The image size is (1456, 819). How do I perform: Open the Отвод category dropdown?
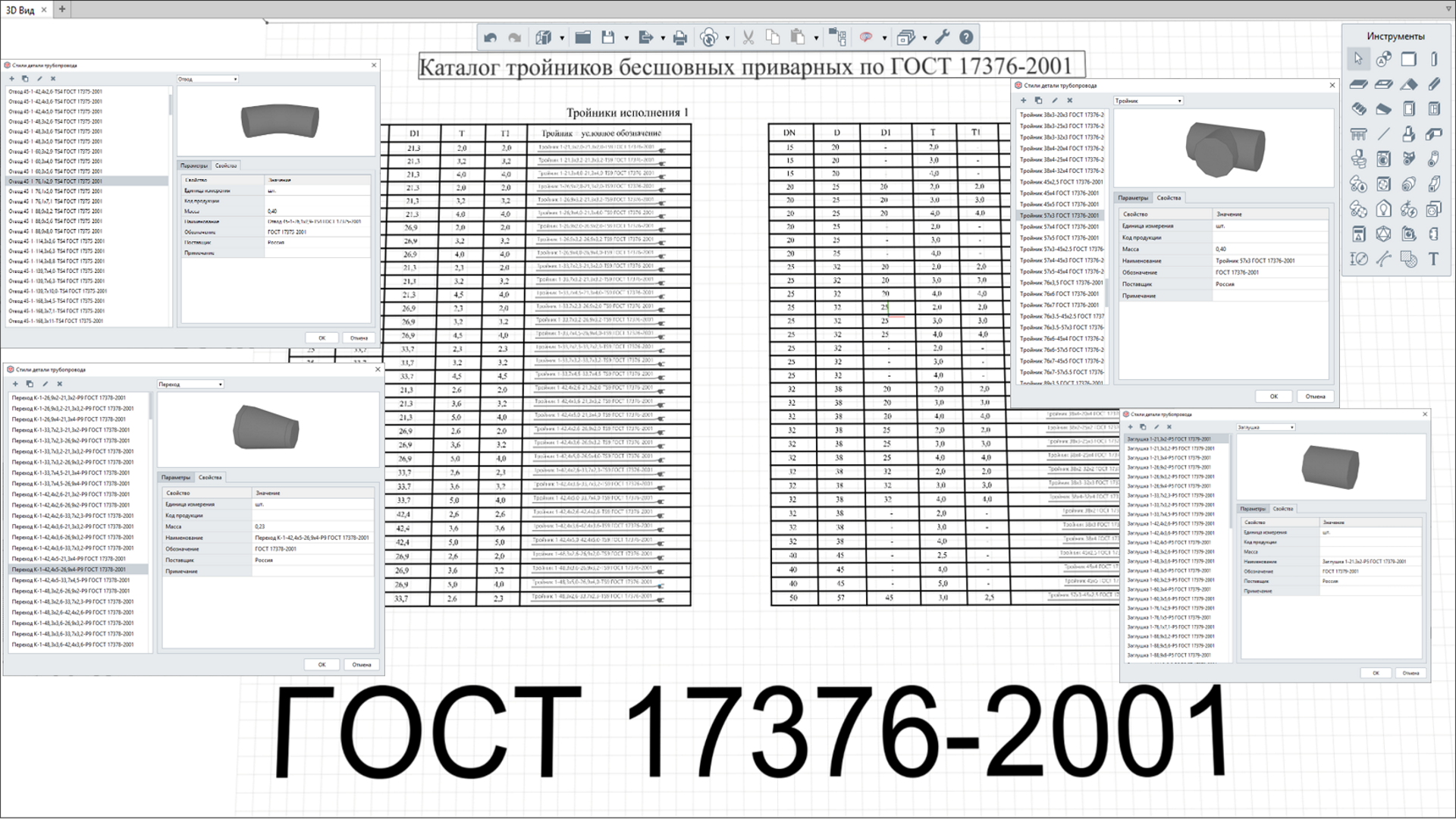[x=208, y=79]
